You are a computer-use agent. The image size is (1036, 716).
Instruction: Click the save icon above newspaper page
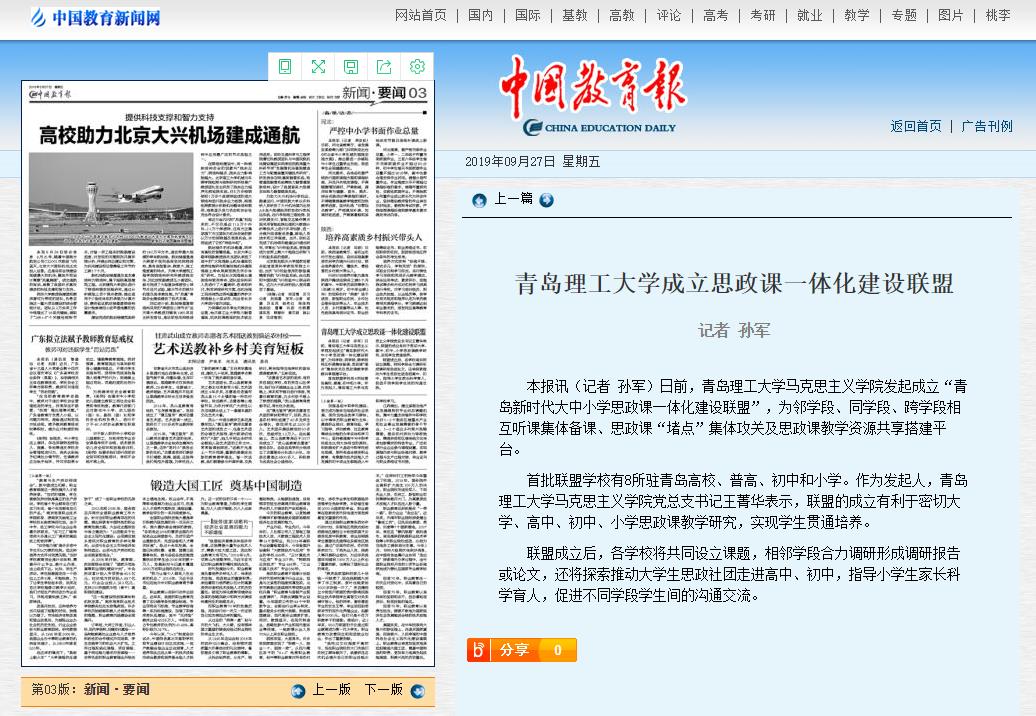[x=351, y=67]
